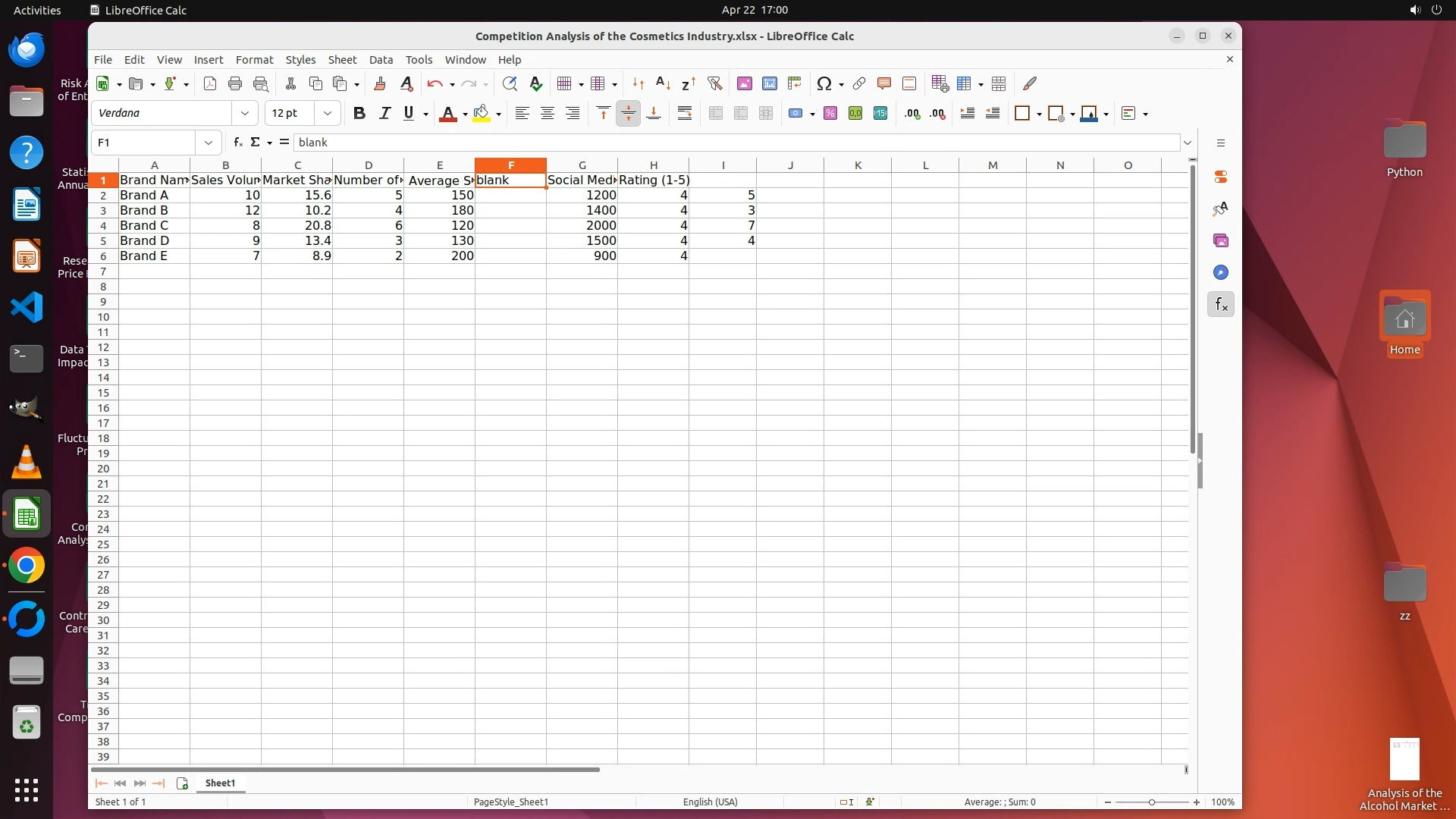Viewport: 1456px width, 819px height.
Task: Click the Activities button
Action: click(x=37, y=10)
